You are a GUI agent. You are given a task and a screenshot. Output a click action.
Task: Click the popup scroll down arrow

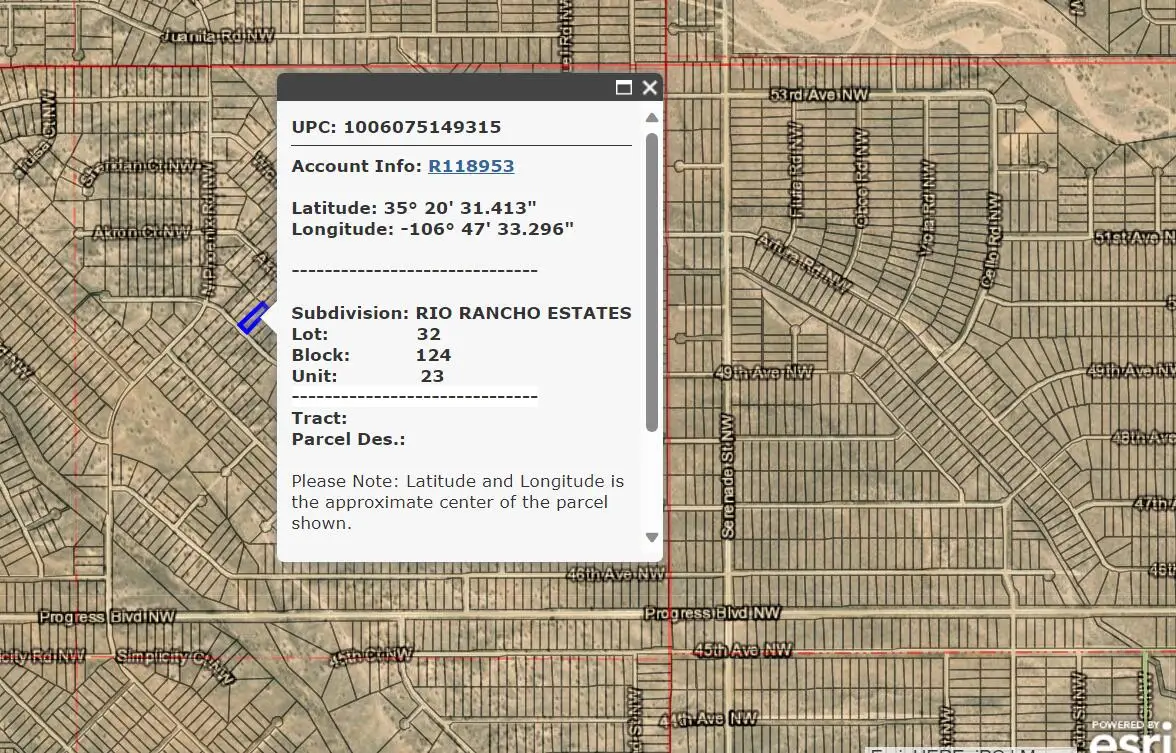click(x=652, y=537)
